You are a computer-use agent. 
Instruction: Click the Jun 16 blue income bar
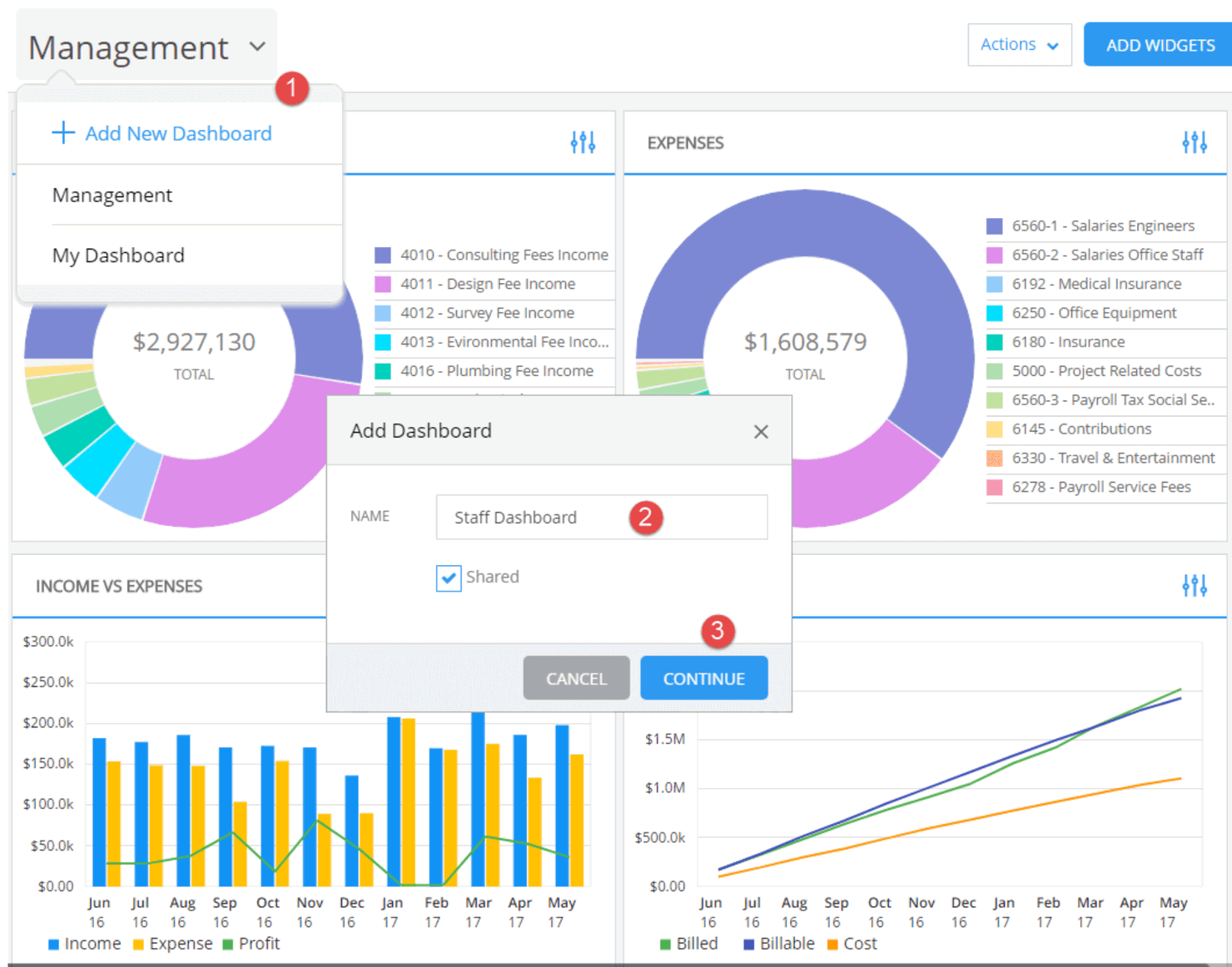[99, 812]
